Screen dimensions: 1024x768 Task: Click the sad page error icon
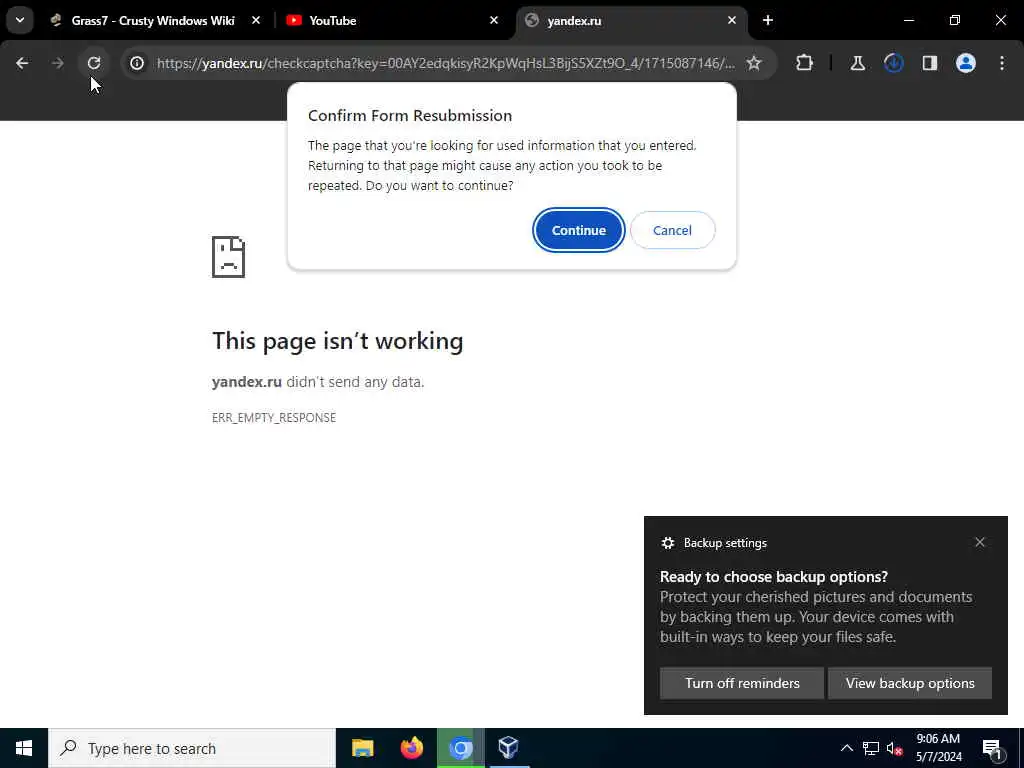pos(229,257)
